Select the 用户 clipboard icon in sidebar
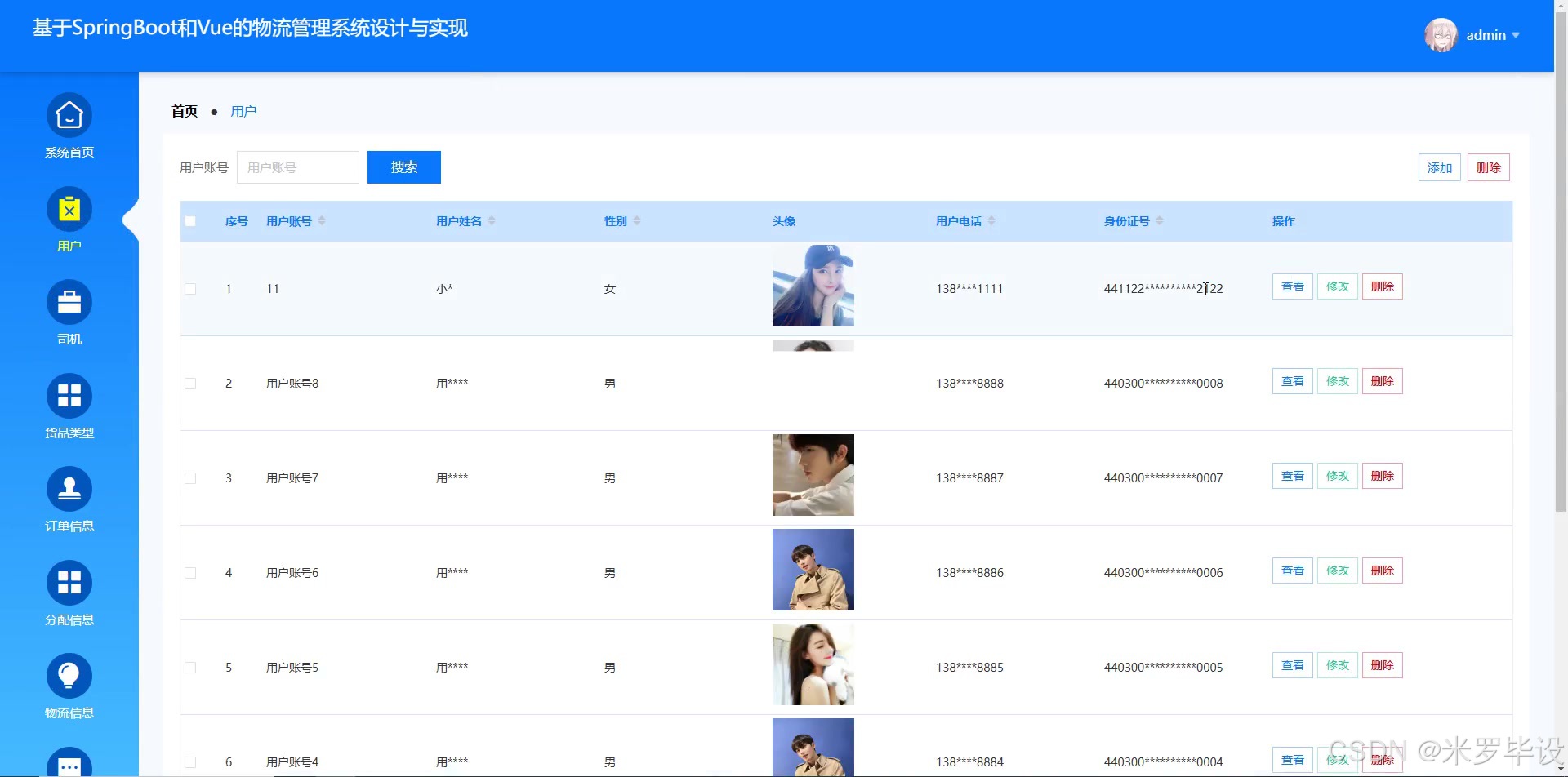The height and width of the screenshot is (777, 1568). pyautogui.click(x=69, y=210)
